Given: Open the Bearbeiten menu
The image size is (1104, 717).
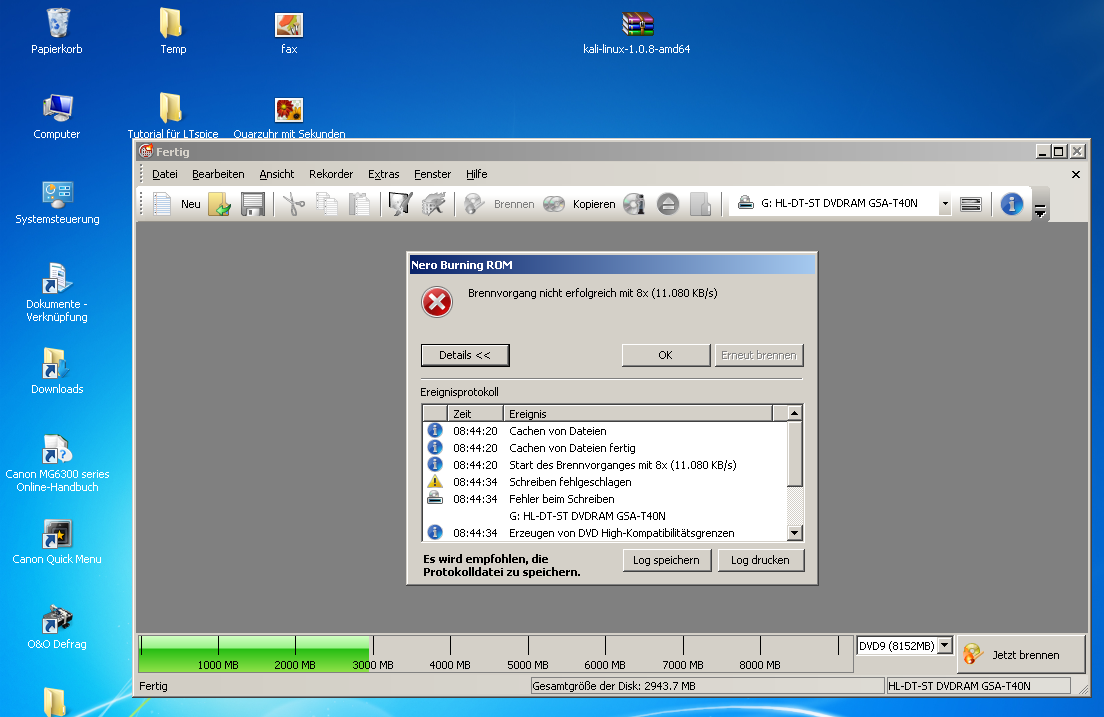Looking at the screenshot, I should (x=218, y=174).
